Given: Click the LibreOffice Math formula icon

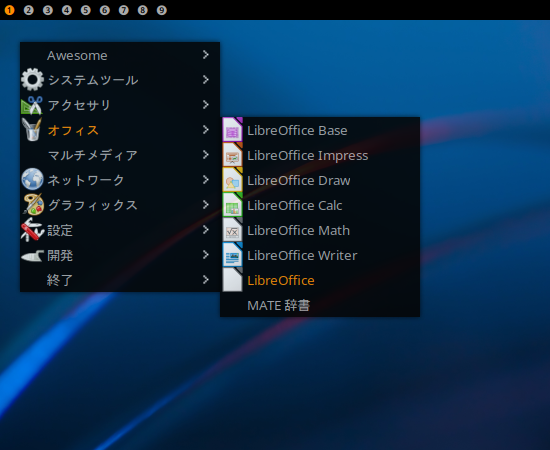Looking at the screenshot, I should (233, 230).
